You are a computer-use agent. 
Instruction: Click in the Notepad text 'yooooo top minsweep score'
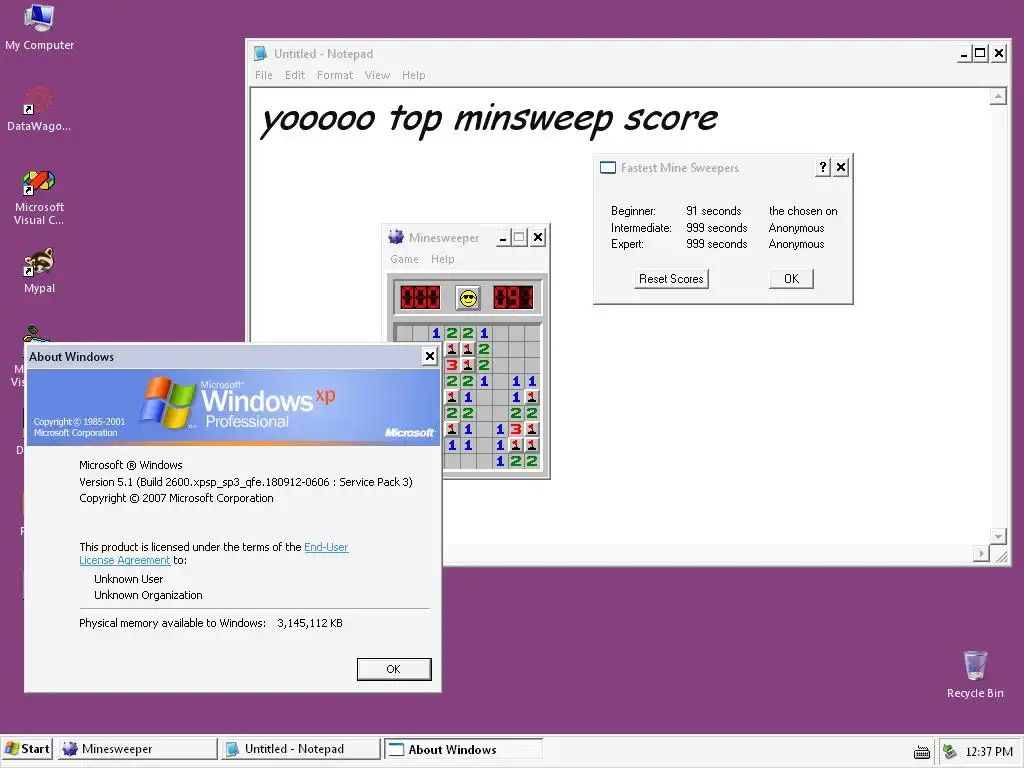tap(488, 120)
